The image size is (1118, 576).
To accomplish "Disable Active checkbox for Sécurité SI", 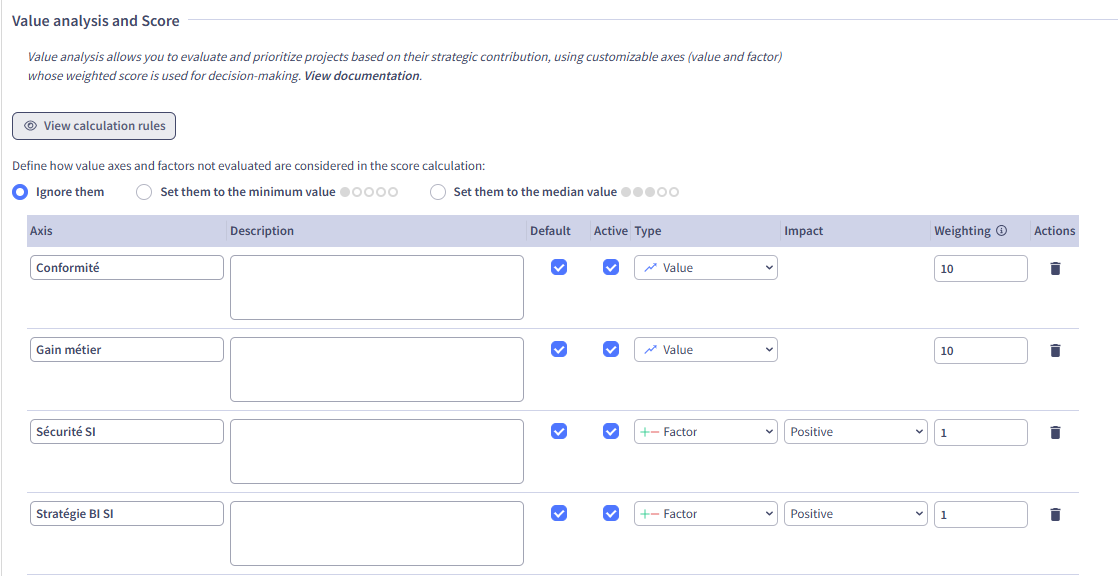I will (611, 431).
